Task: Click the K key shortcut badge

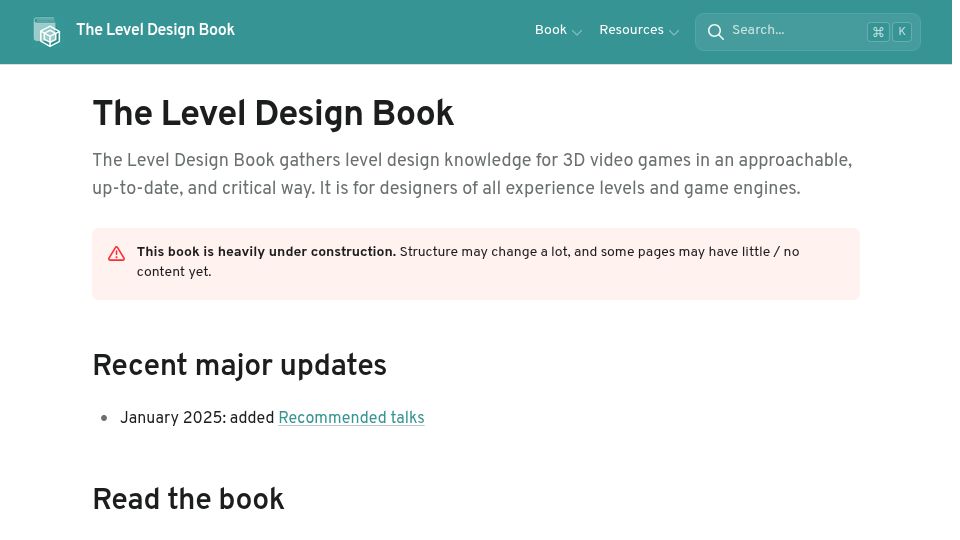Action: (x=902, y=32)
